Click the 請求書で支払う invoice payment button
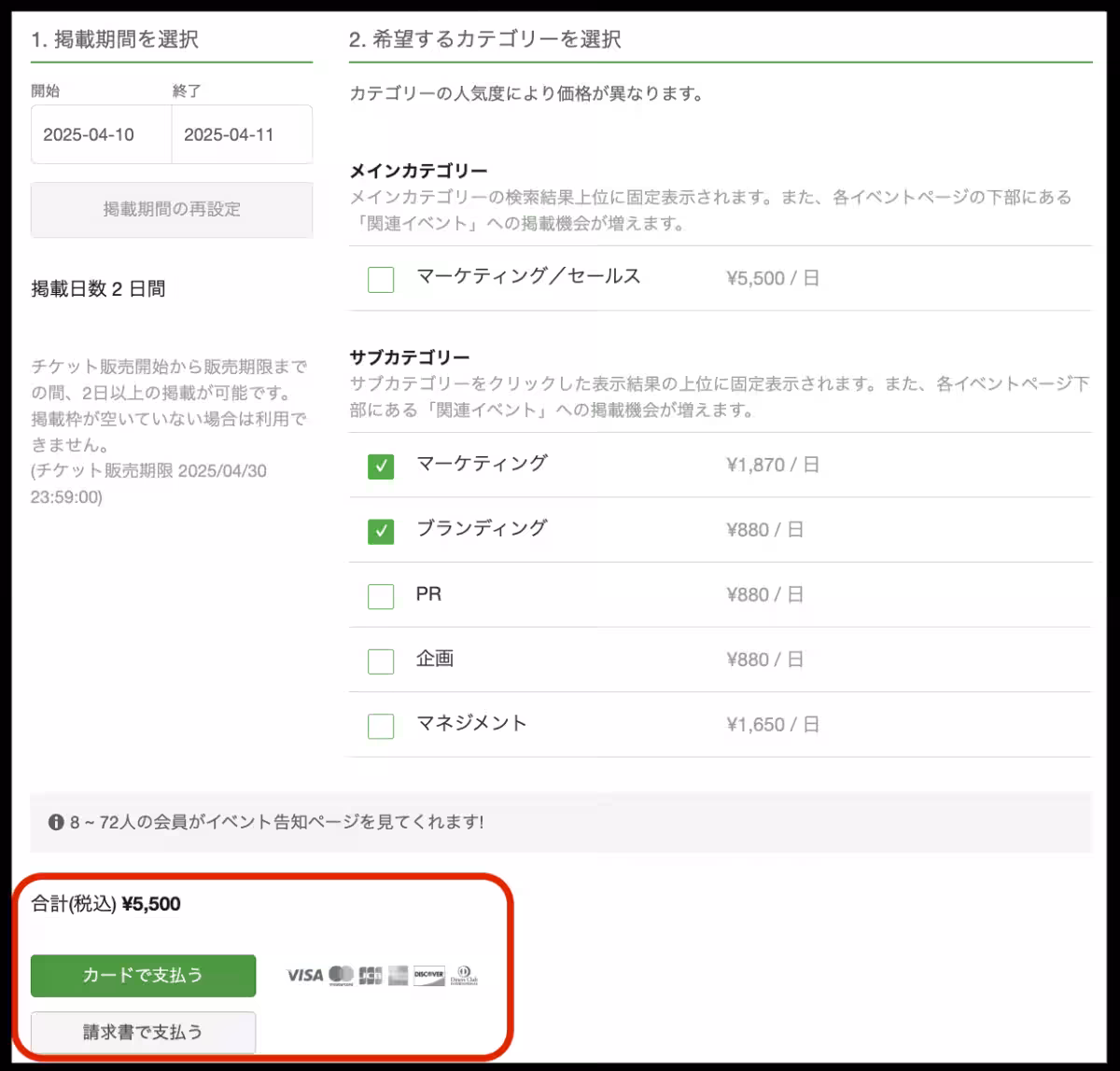Viewport: 1120px width, 1071px height. pos(143,1033)
